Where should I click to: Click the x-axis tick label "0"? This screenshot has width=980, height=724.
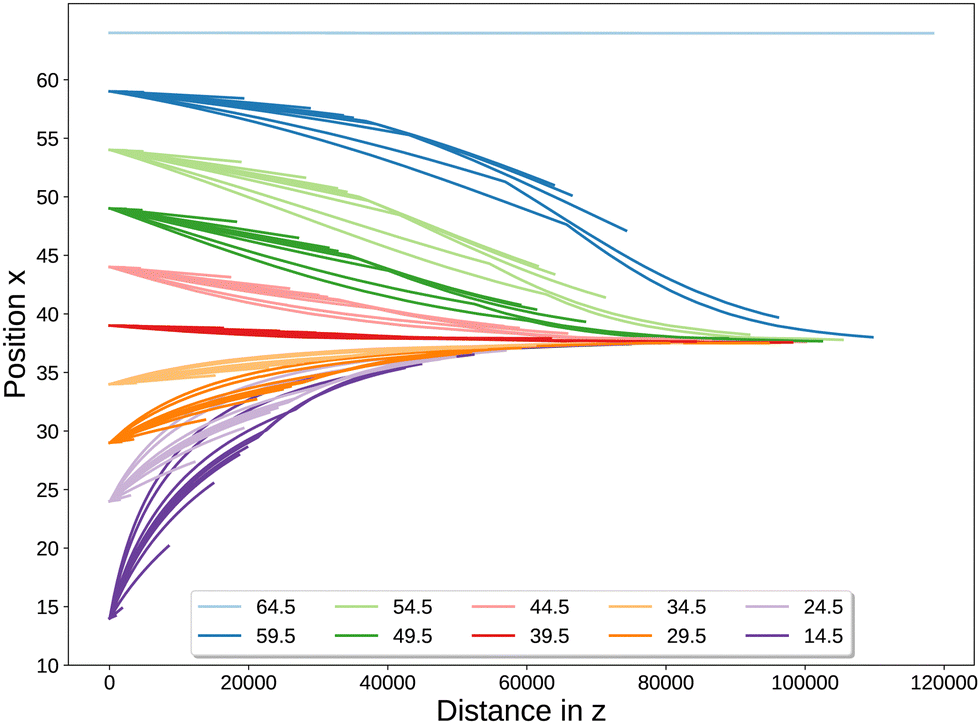click(109, 683)
